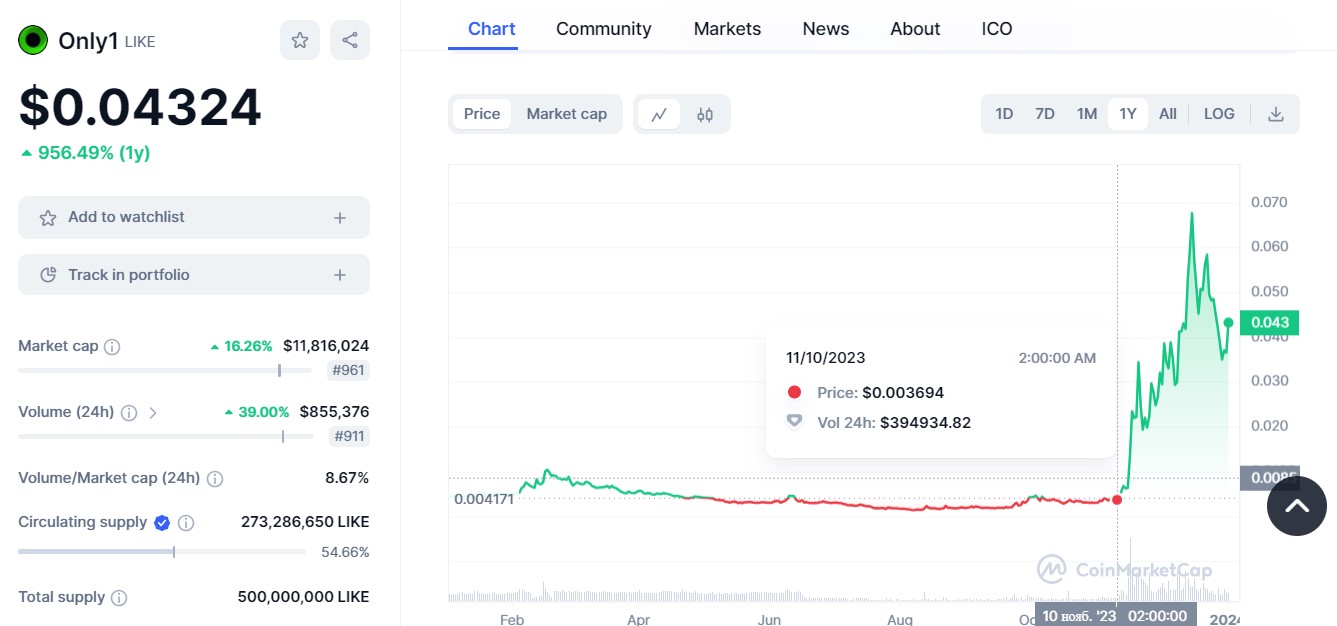The height and width of the screenshot is (626, 1337).
Task: Click star icon in Add to watchlist
Action: [x=47, y=217]
